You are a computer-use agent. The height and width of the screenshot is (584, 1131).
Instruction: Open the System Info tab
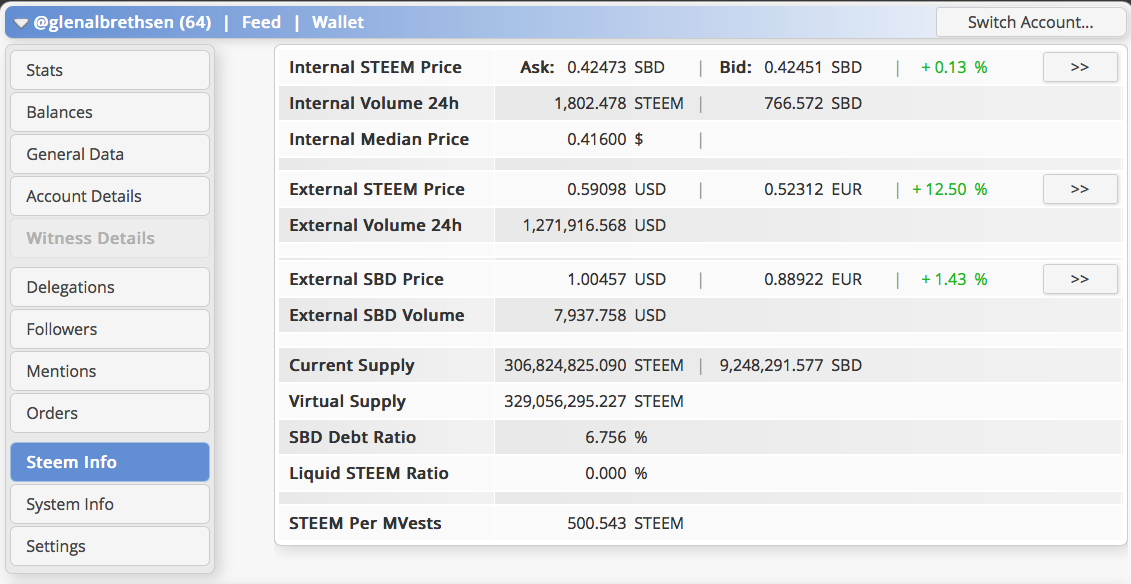click(110, 504)
